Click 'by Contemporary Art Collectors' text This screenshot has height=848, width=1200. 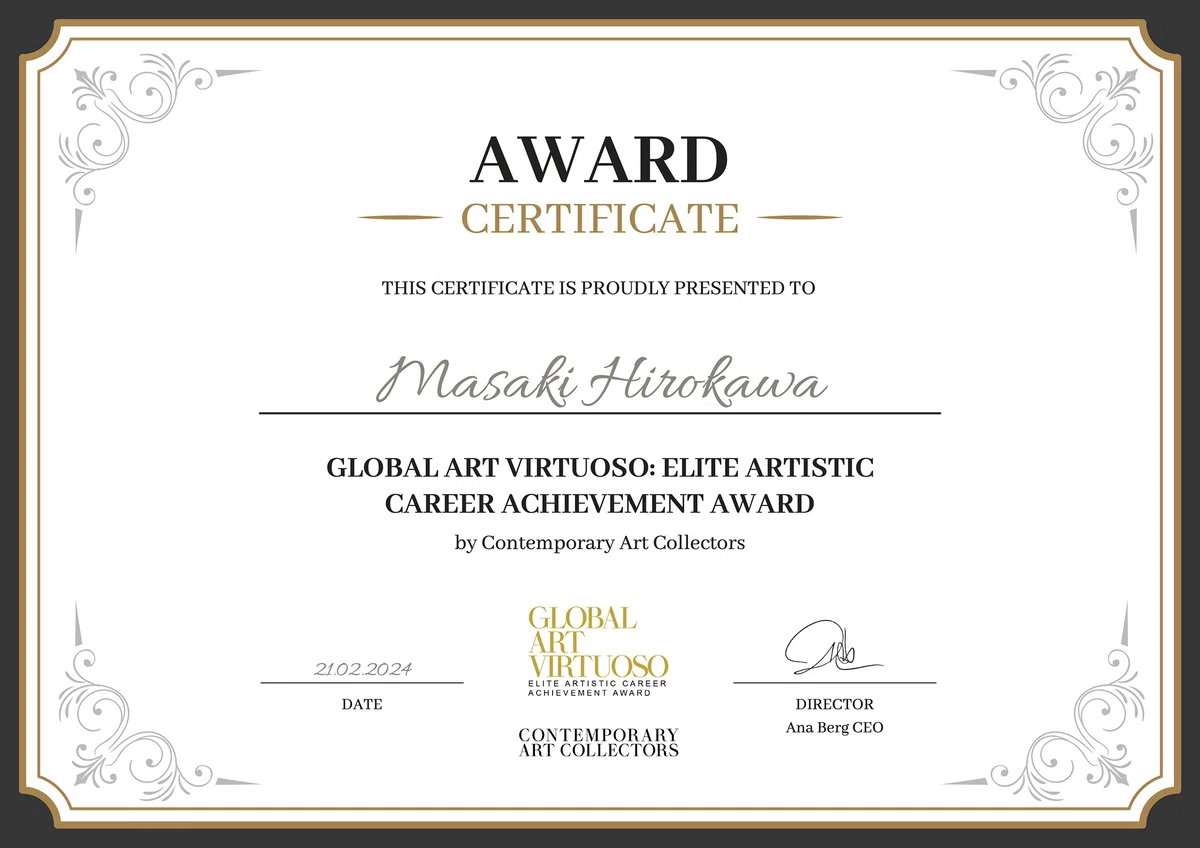pyautogui.click(x=600, y=544)
